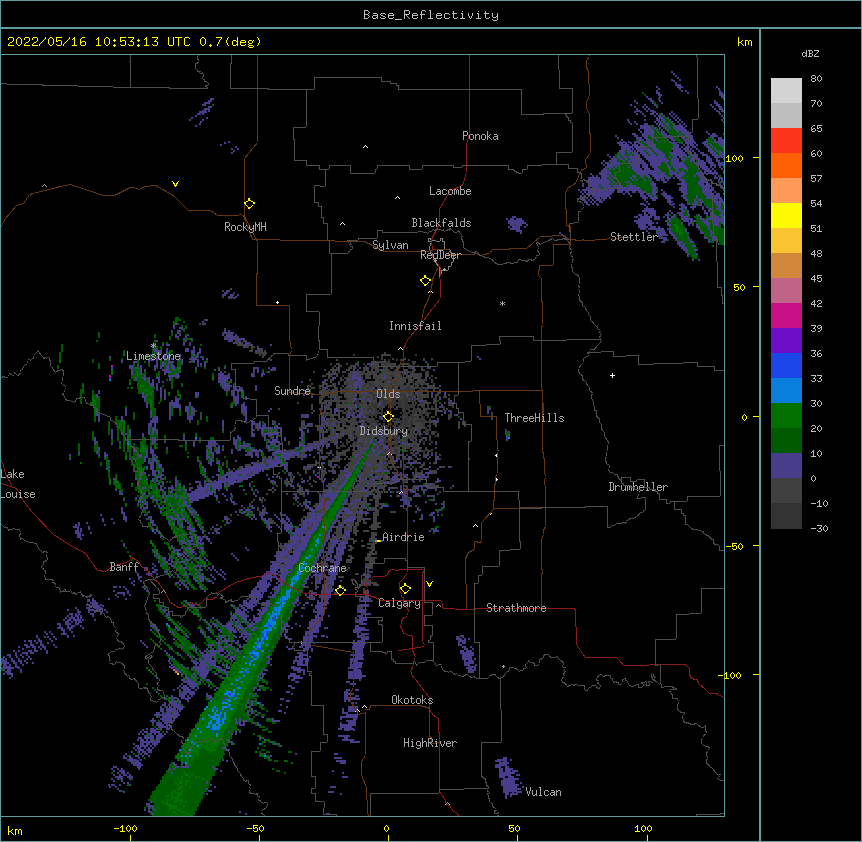
Task: Select the 80 dBZ legend value
Action: (816, 79)
